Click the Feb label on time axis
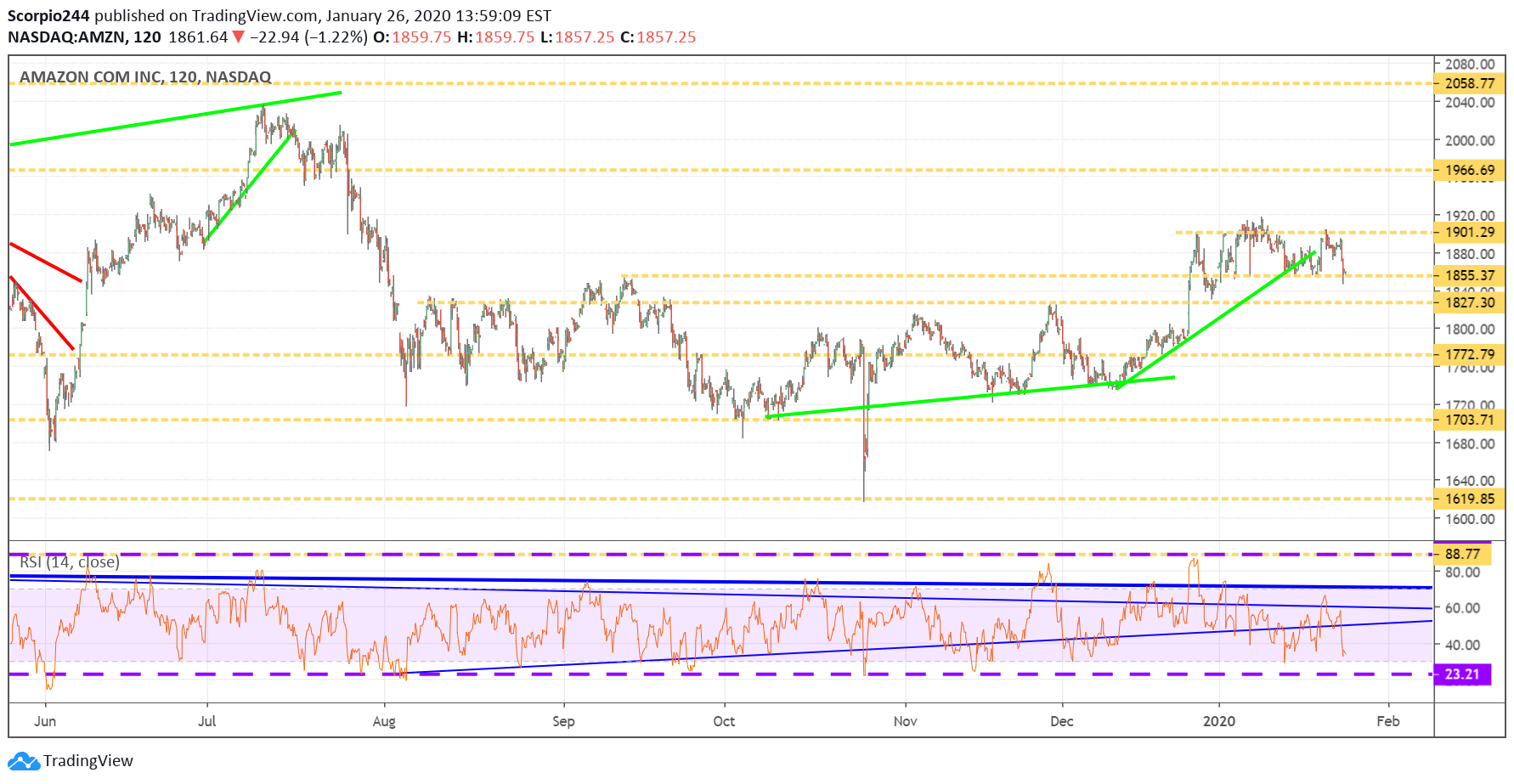1514x784 pixels. click(1387, 721)
